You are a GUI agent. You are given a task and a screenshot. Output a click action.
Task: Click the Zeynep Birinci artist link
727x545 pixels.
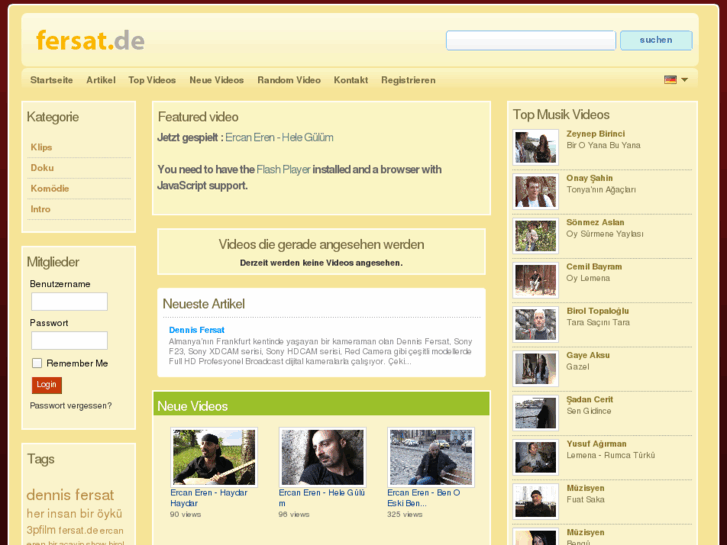(596, 134)
